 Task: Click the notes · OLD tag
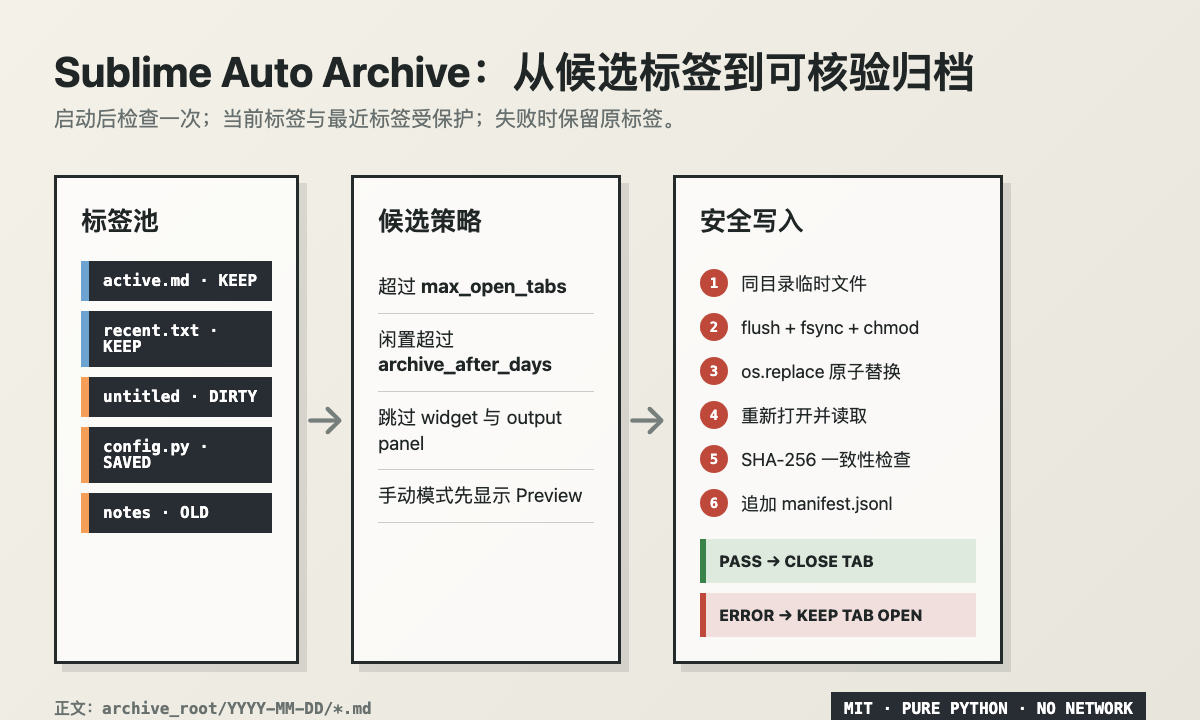pos(176,513)
